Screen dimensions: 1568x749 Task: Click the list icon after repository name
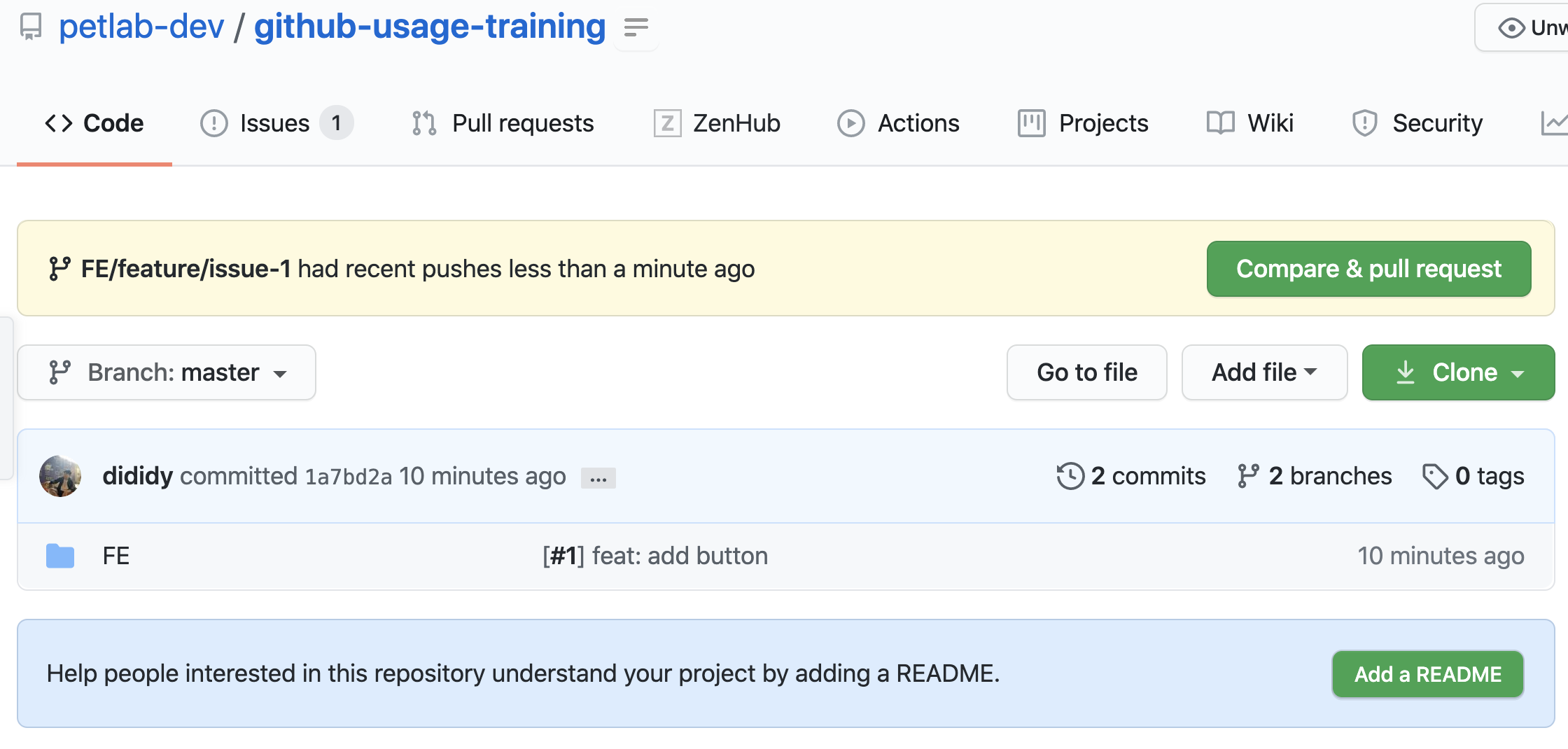point(636,28)
